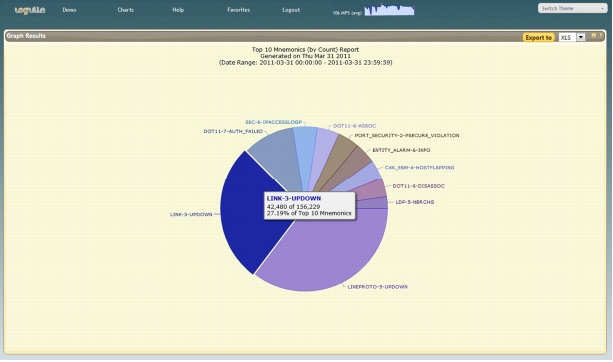The width and height of the screenshot is (613, 362).
Task: Click the Logout link
Action: [291, 10]
